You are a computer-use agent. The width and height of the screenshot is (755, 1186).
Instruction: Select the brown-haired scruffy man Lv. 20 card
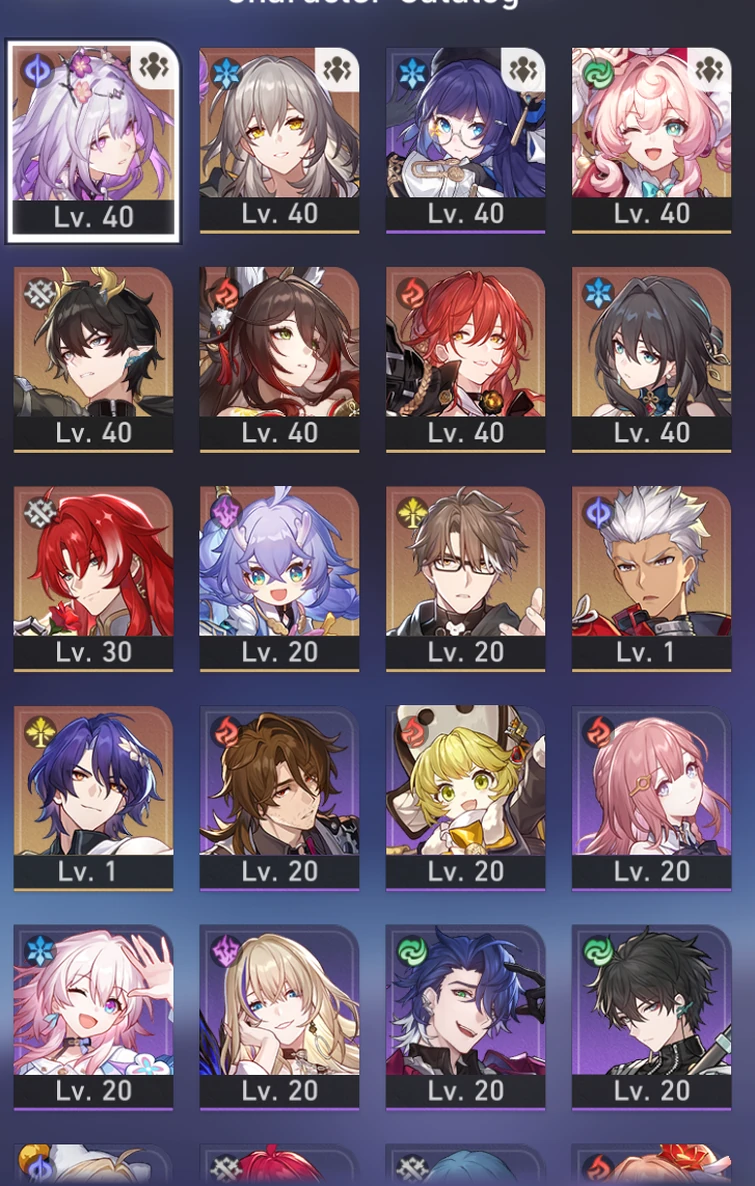(x=279, y=799)
